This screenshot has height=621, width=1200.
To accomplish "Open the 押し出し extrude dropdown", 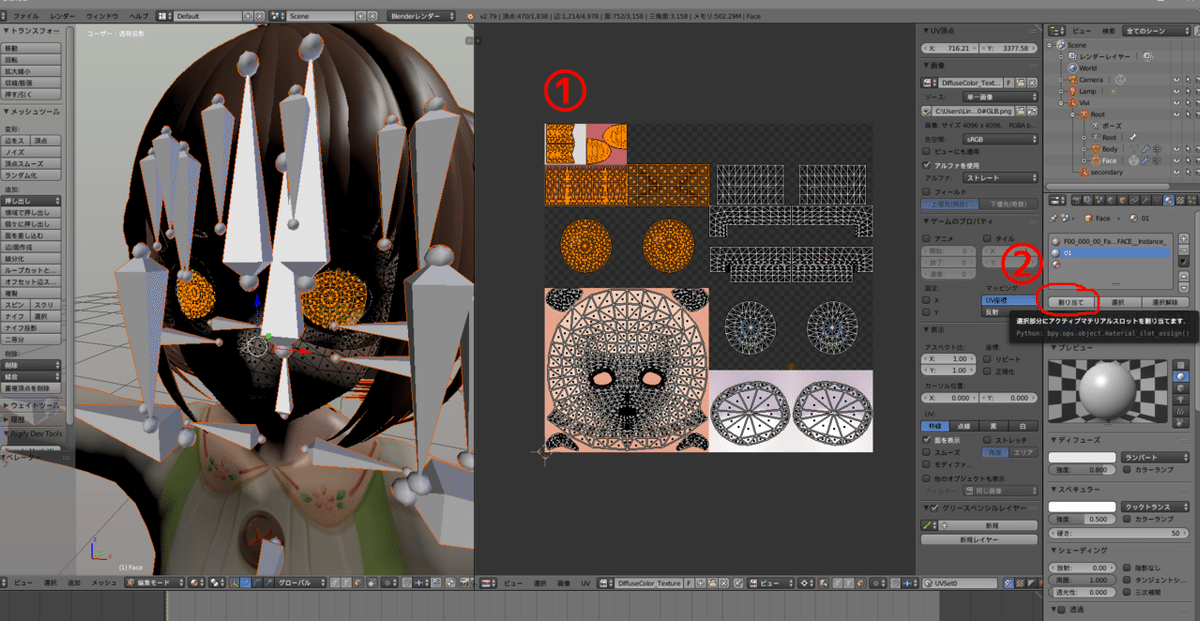I will click(x=32, y=200).
